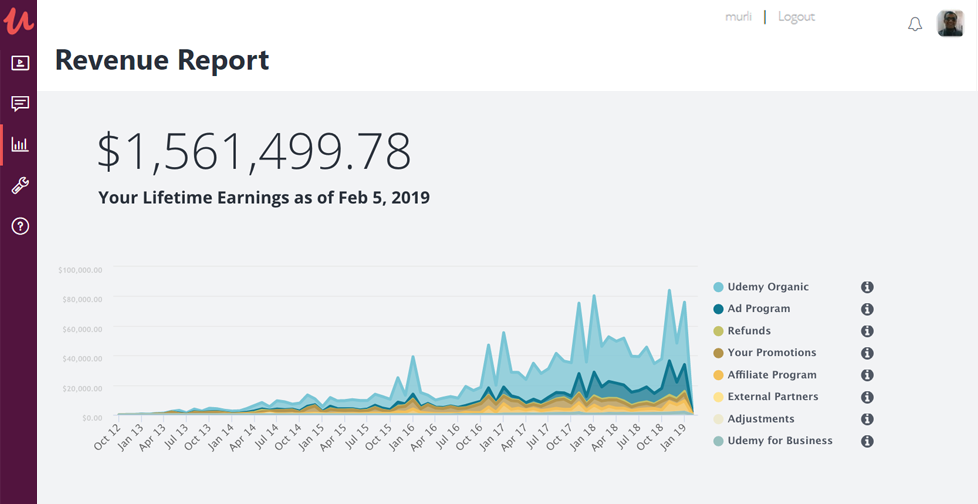The image size is (978, 504).
Task: Click the Oct 12 x-axis label
Action: 107,437
